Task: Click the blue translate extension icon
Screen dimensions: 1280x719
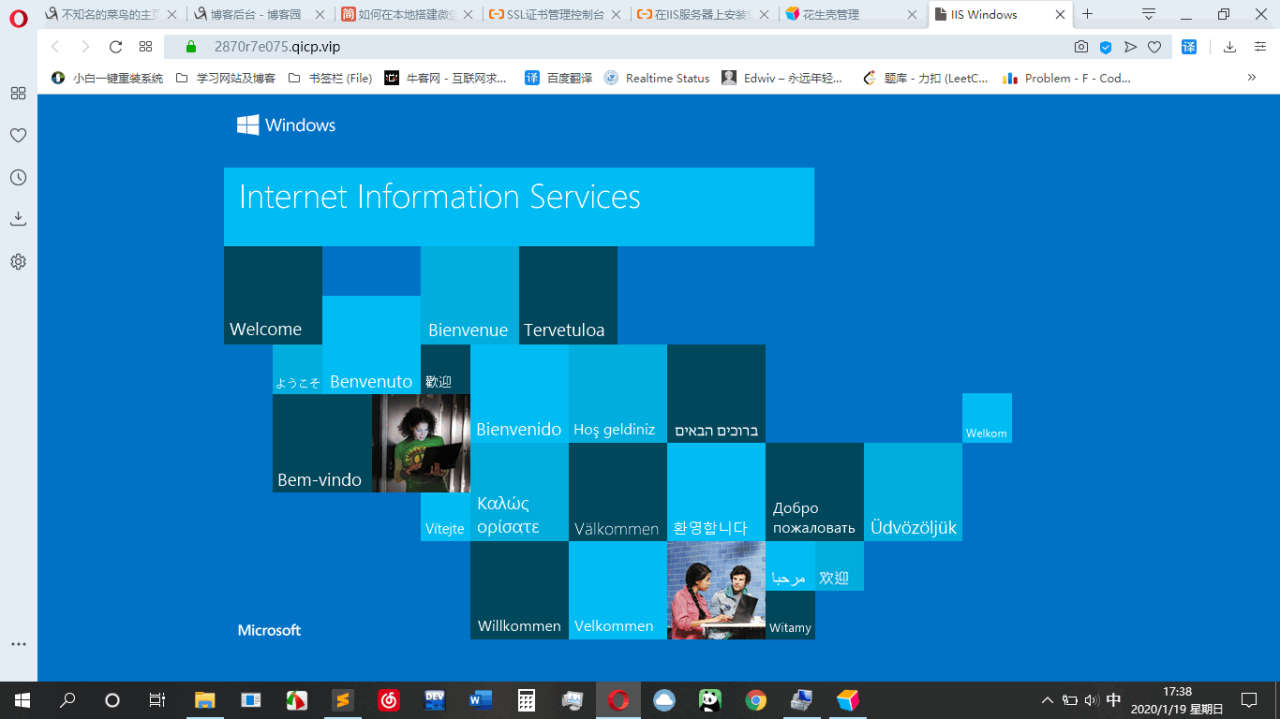Action: coord(1189,47)
